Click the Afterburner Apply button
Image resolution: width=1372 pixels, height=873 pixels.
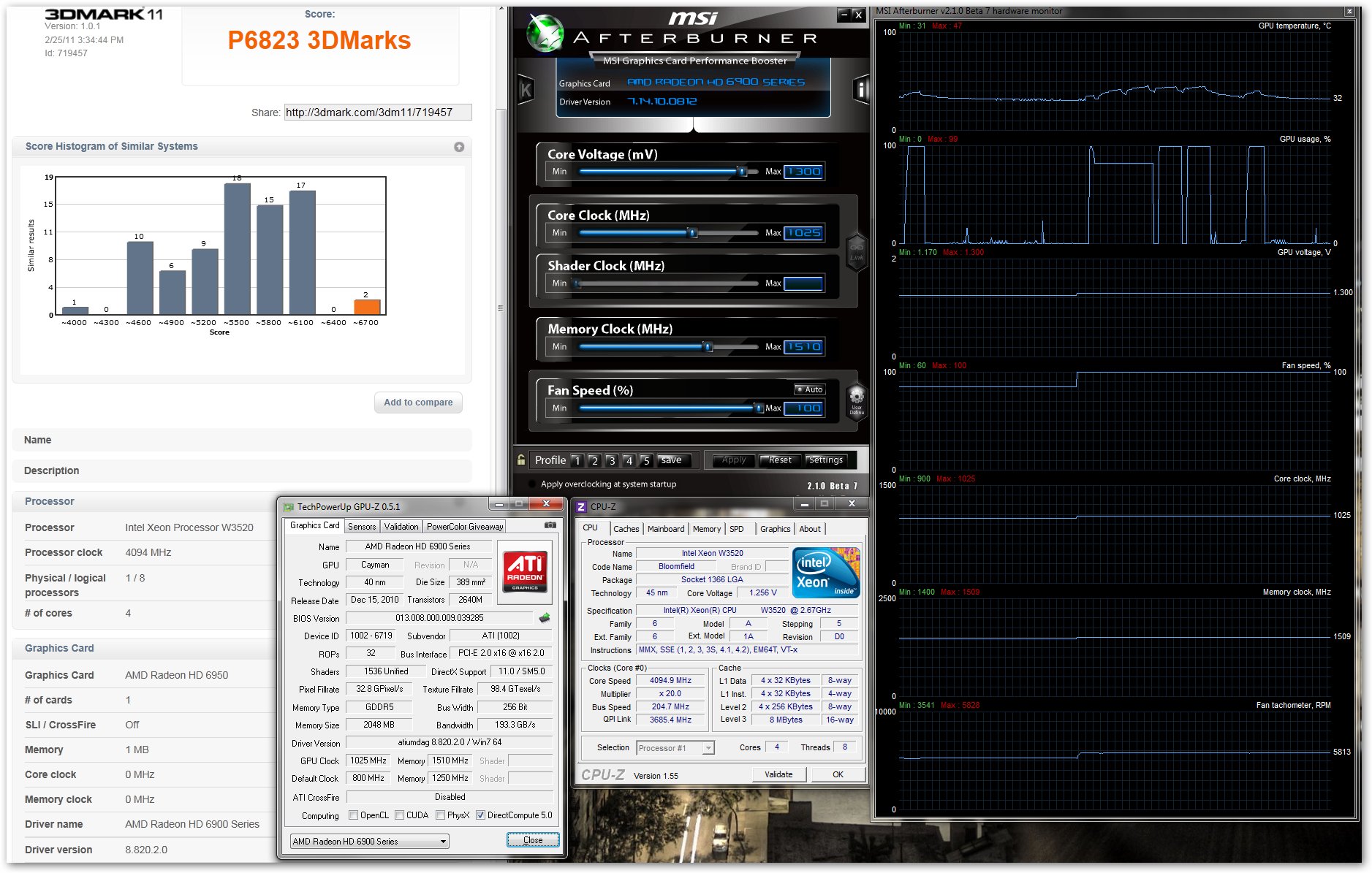[x=734, y=460]
